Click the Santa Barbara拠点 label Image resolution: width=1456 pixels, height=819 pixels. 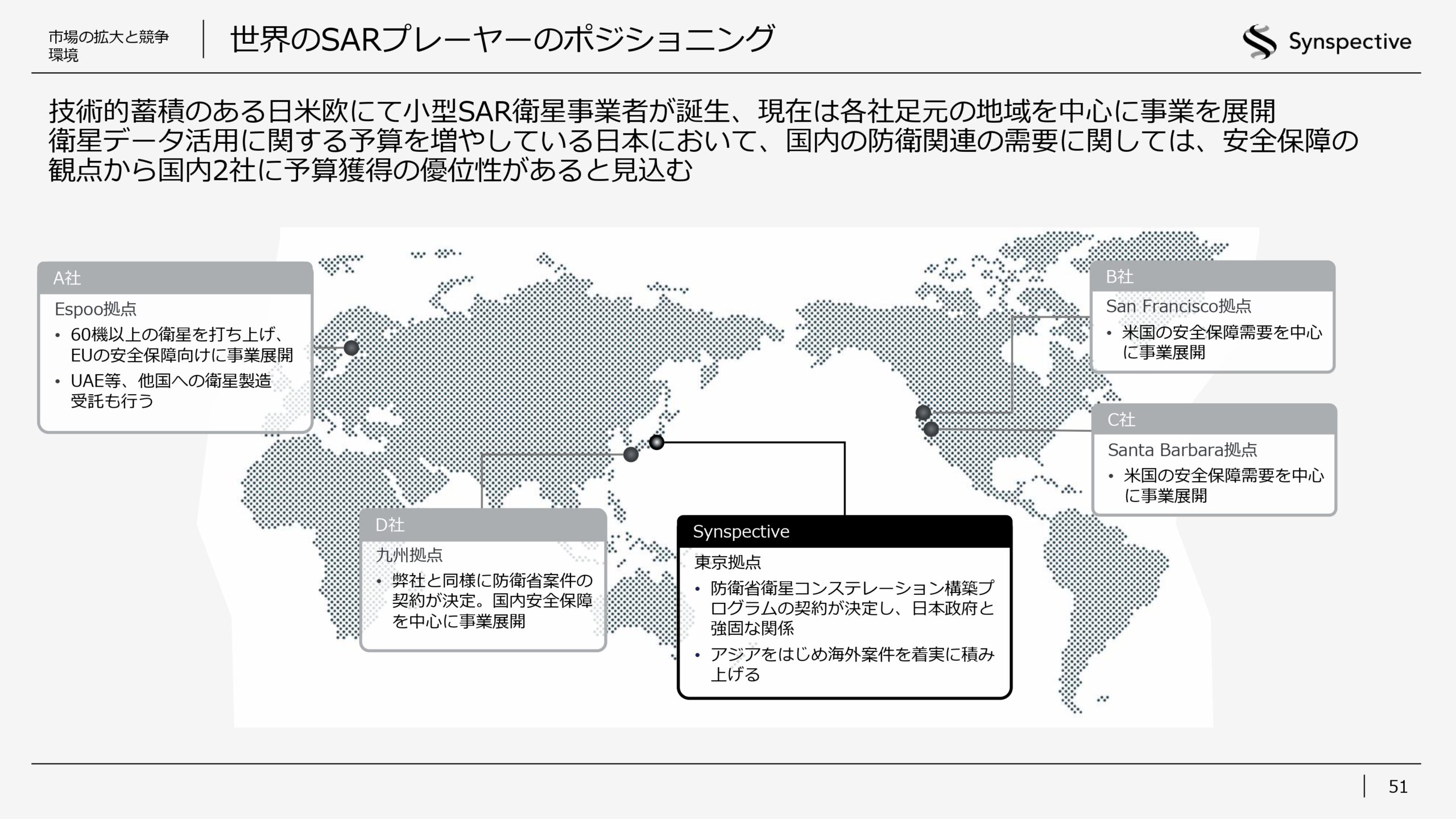1182,450
